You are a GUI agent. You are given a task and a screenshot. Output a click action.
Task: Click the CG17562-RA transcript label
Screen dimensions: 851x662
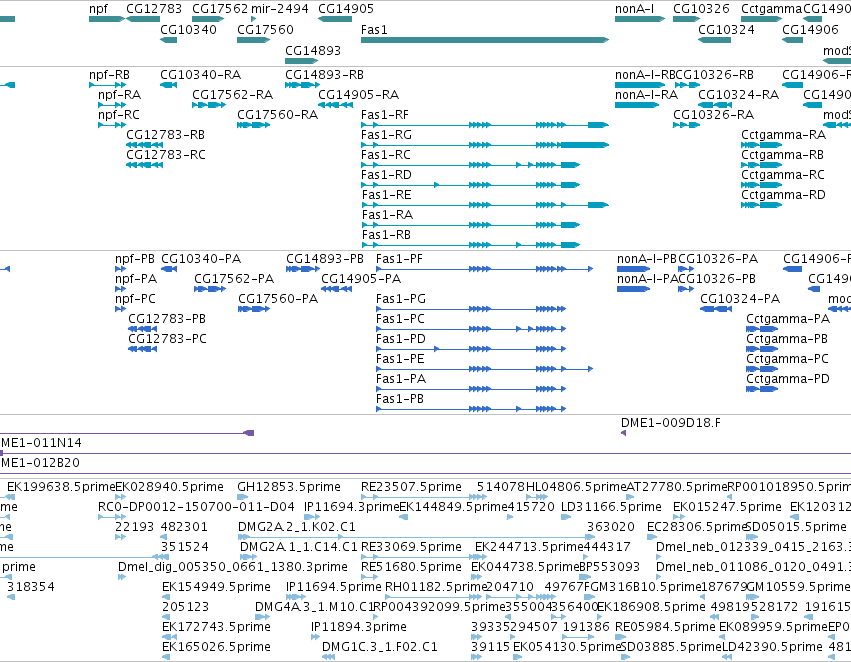(233, 95)
